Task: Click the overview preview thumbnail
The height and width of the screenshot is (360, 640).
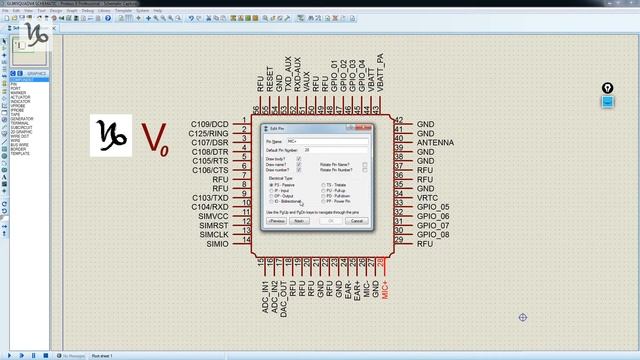Action: (29, 50)
